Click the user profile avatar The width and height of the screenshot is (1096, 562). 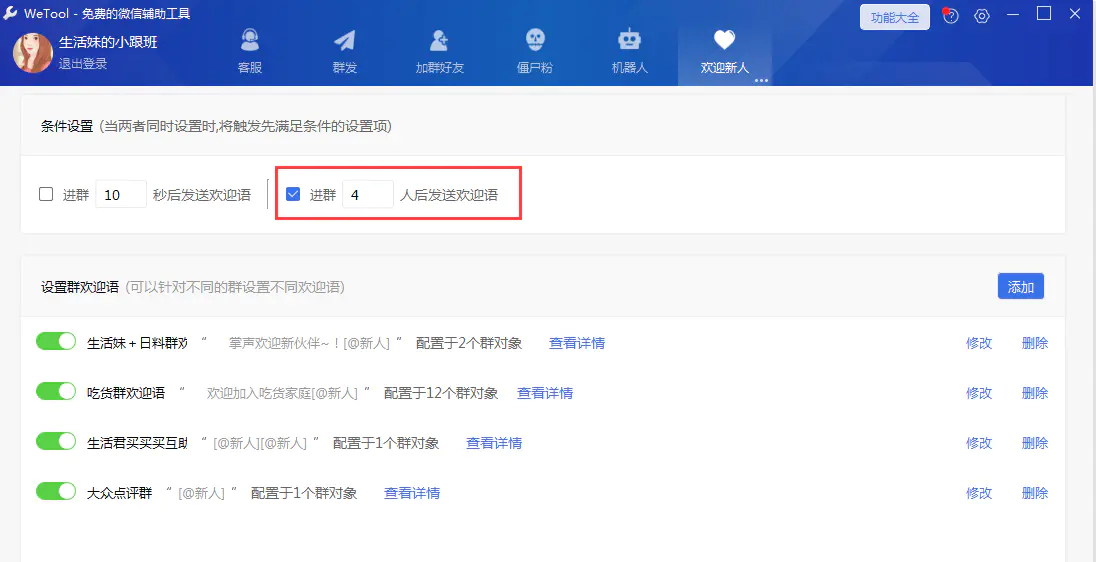tap(32, 52)
